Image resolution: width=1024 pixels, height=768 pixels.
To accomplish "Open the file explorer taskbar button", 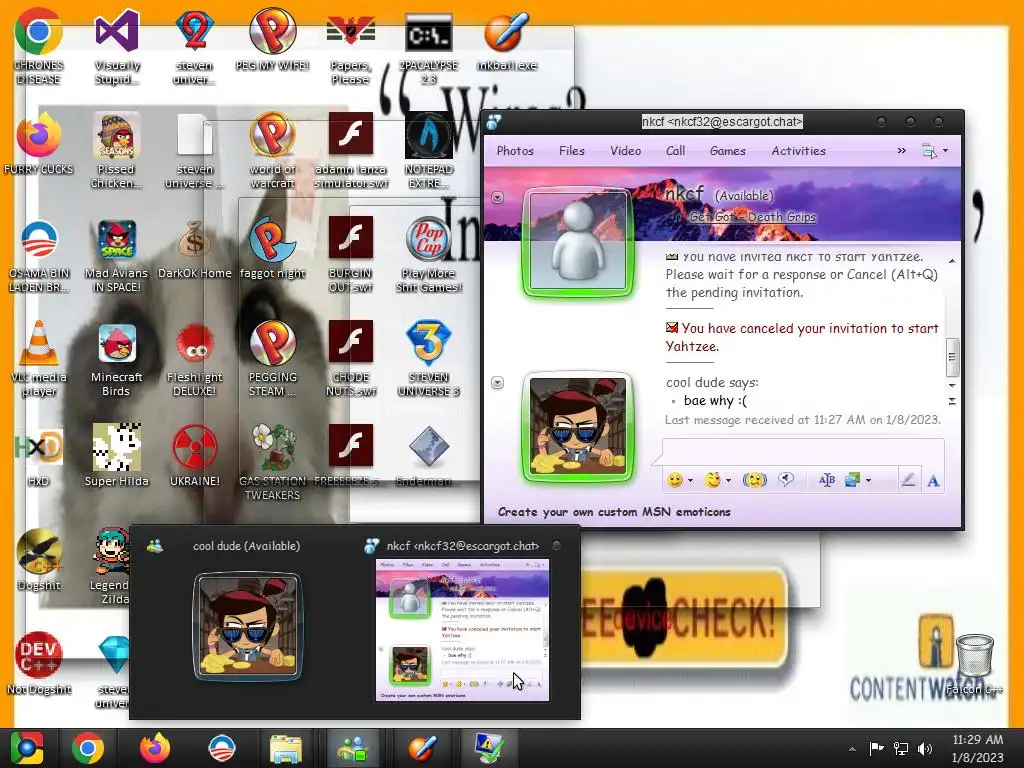I will (x=285, y=748).
